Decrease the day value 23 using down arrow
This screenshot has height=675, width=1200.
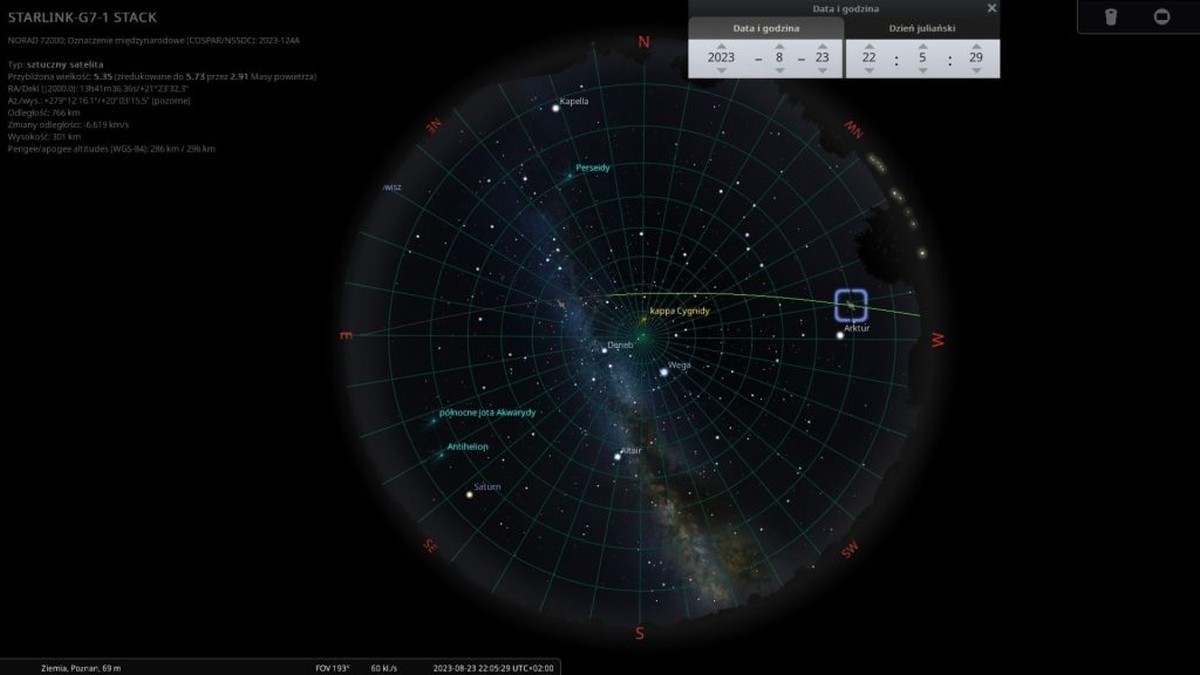tap(822, 70)
